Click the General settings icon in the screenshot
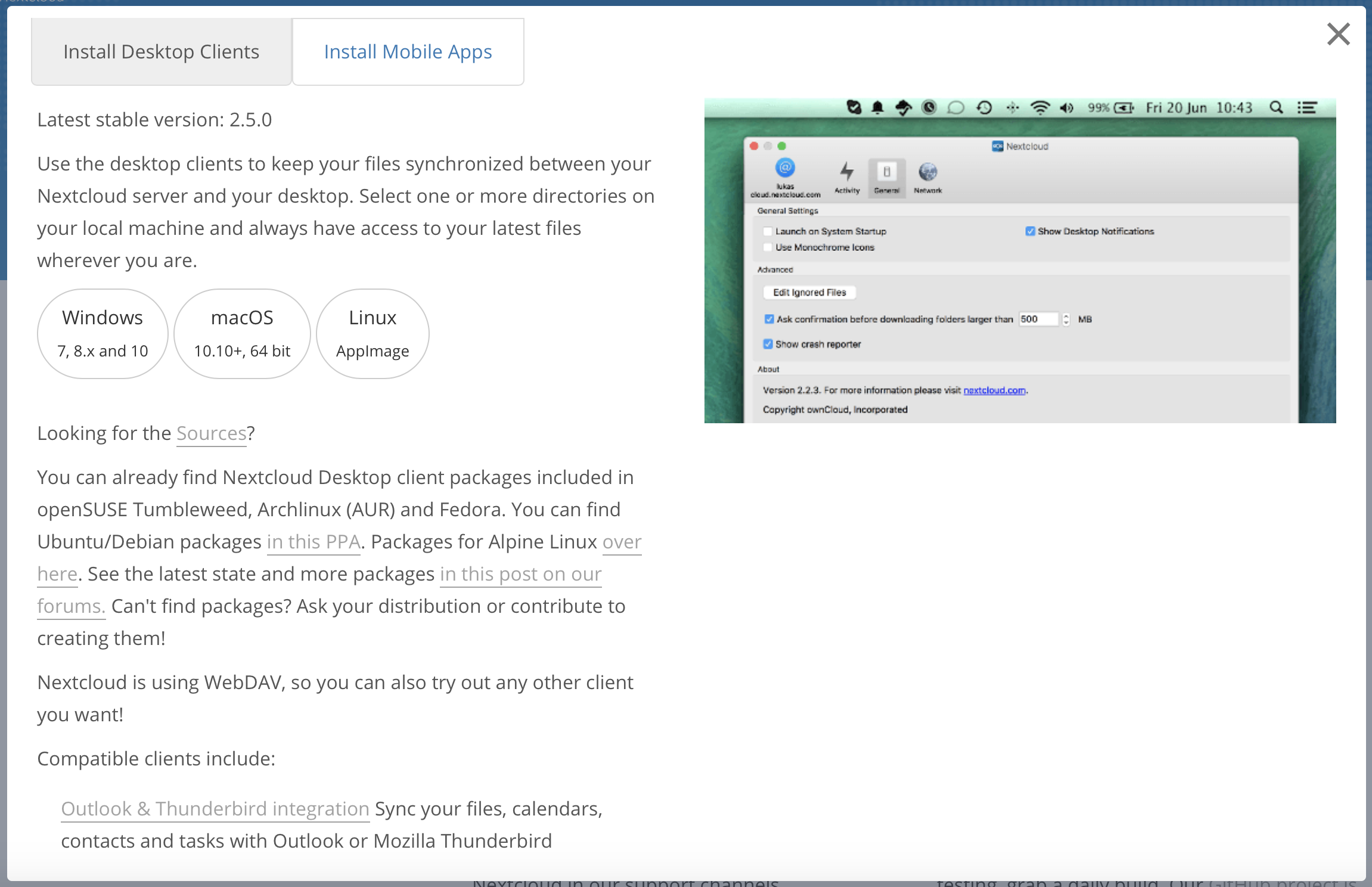1372x887 pixels. pos(886,172)
